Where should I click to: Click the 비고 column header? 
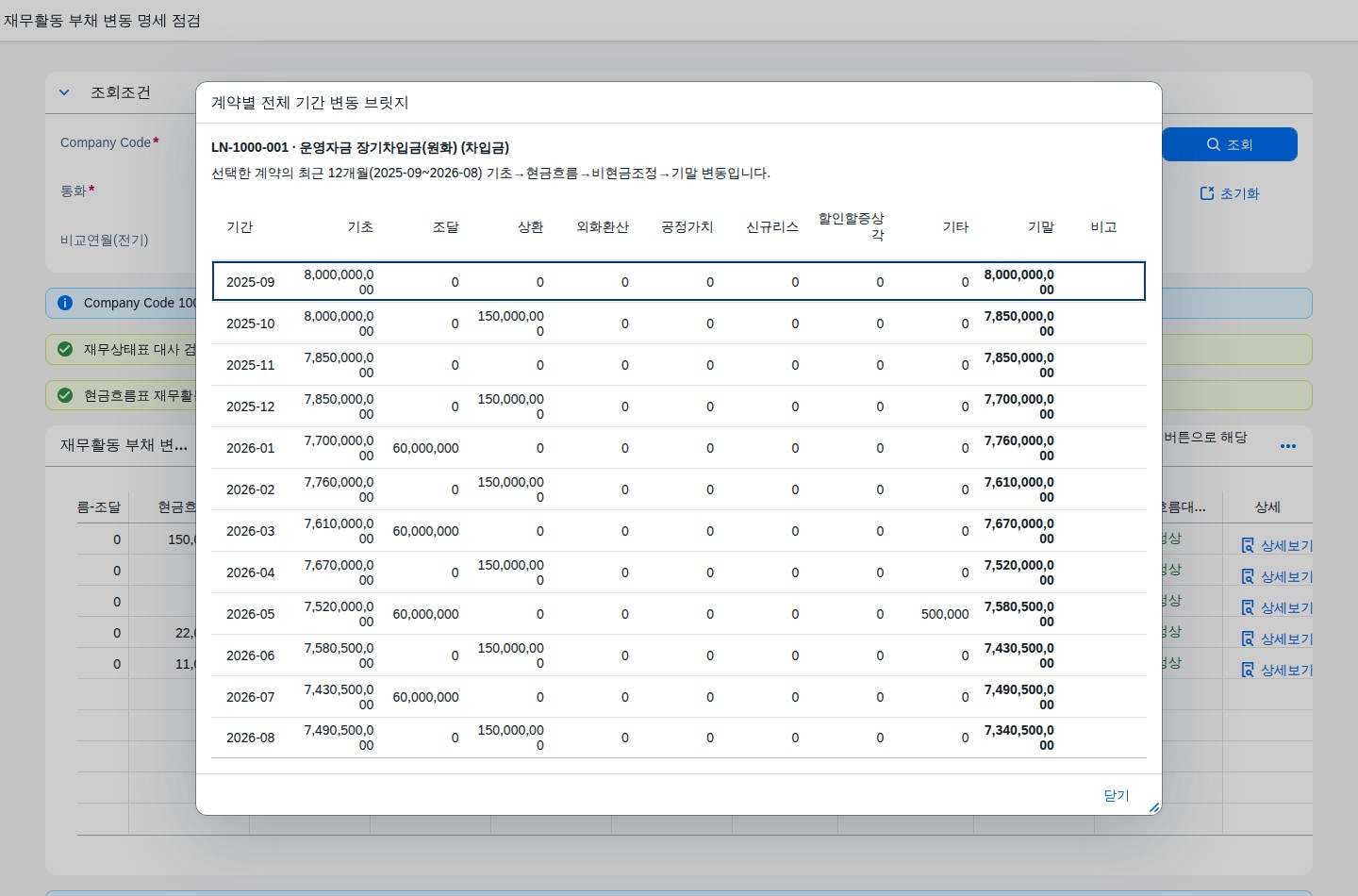point(1103,227)
